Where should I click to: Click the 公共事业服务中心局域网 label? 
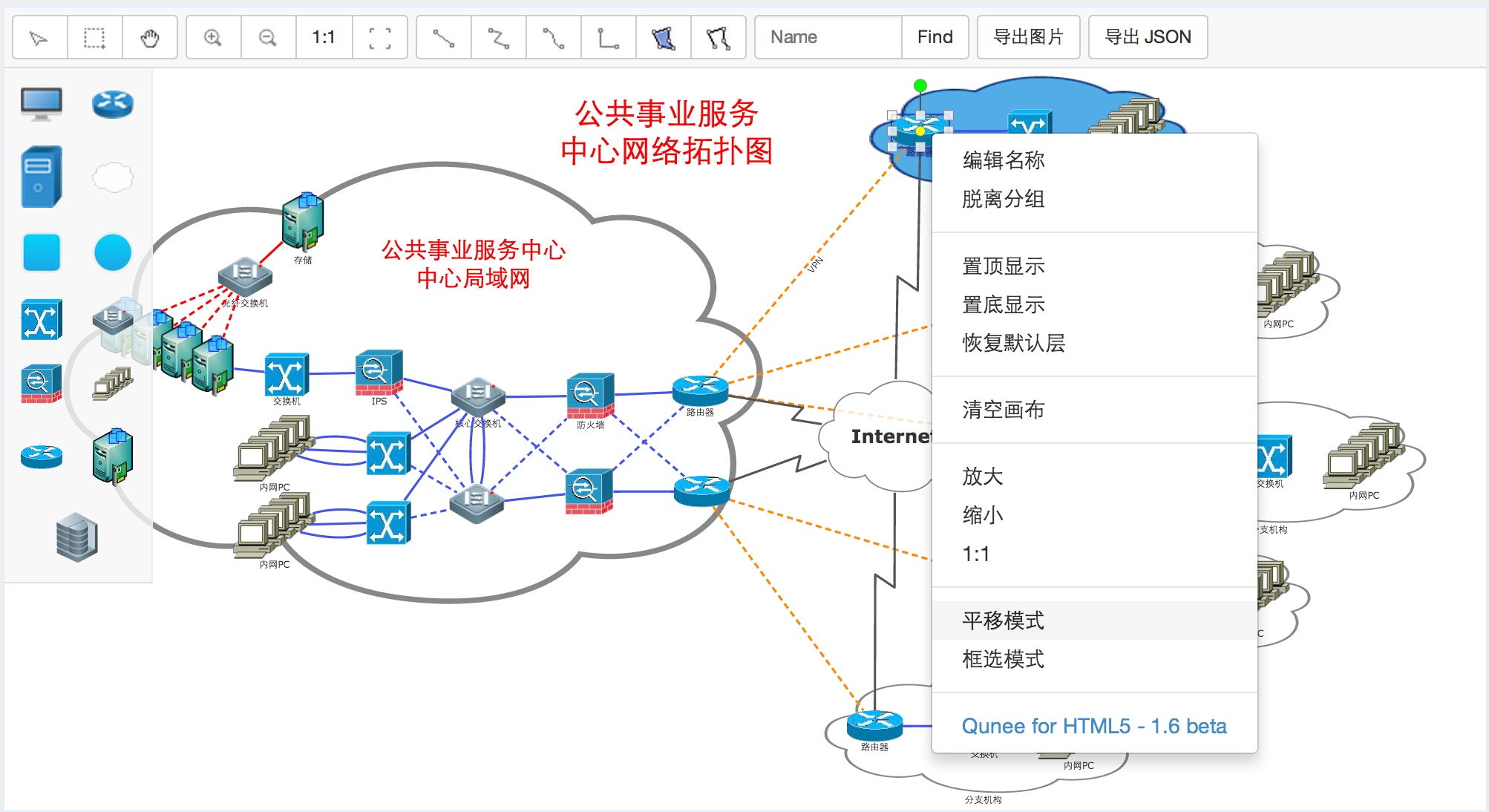coord(474,263)
